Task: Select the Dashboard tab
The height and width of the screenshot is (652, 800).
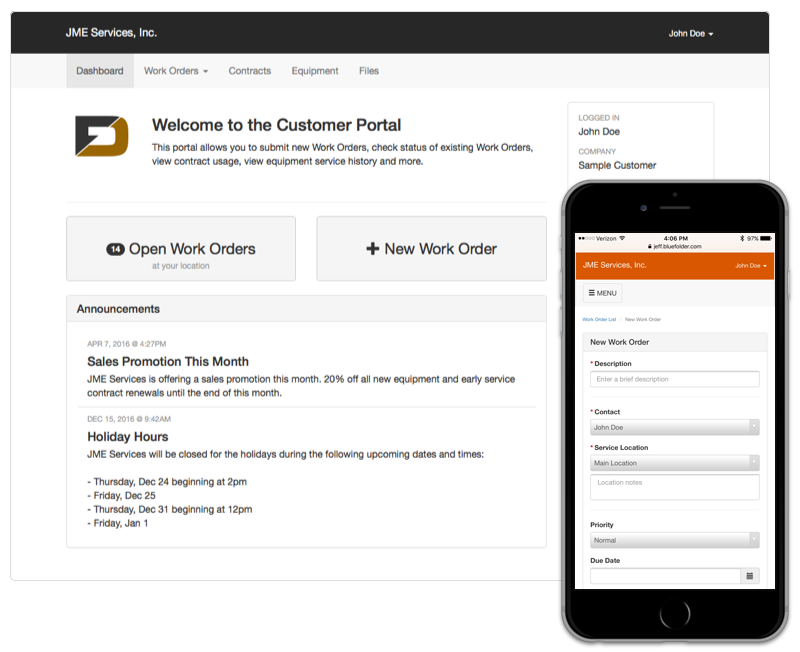Action: pos(100,71)
